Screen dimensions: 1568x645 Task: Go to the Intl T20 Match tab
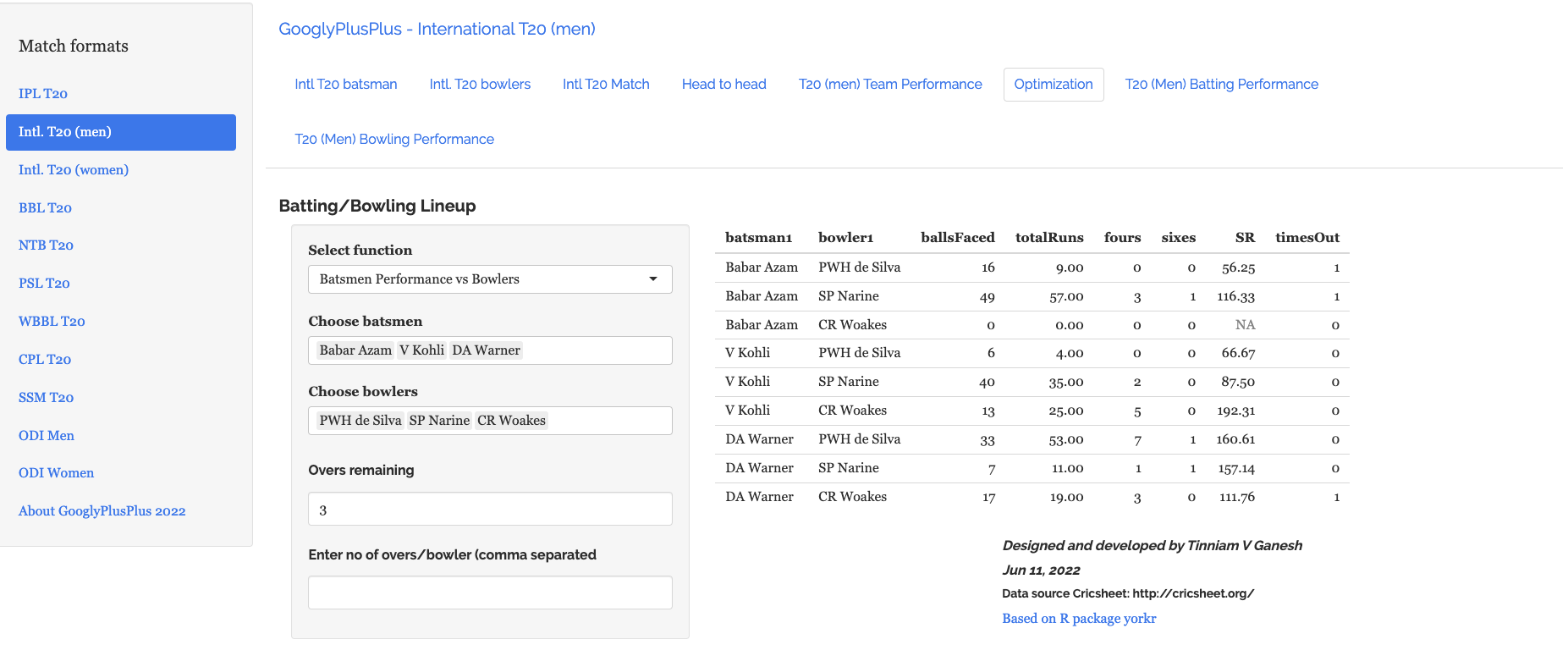click(x=606, y=85)
